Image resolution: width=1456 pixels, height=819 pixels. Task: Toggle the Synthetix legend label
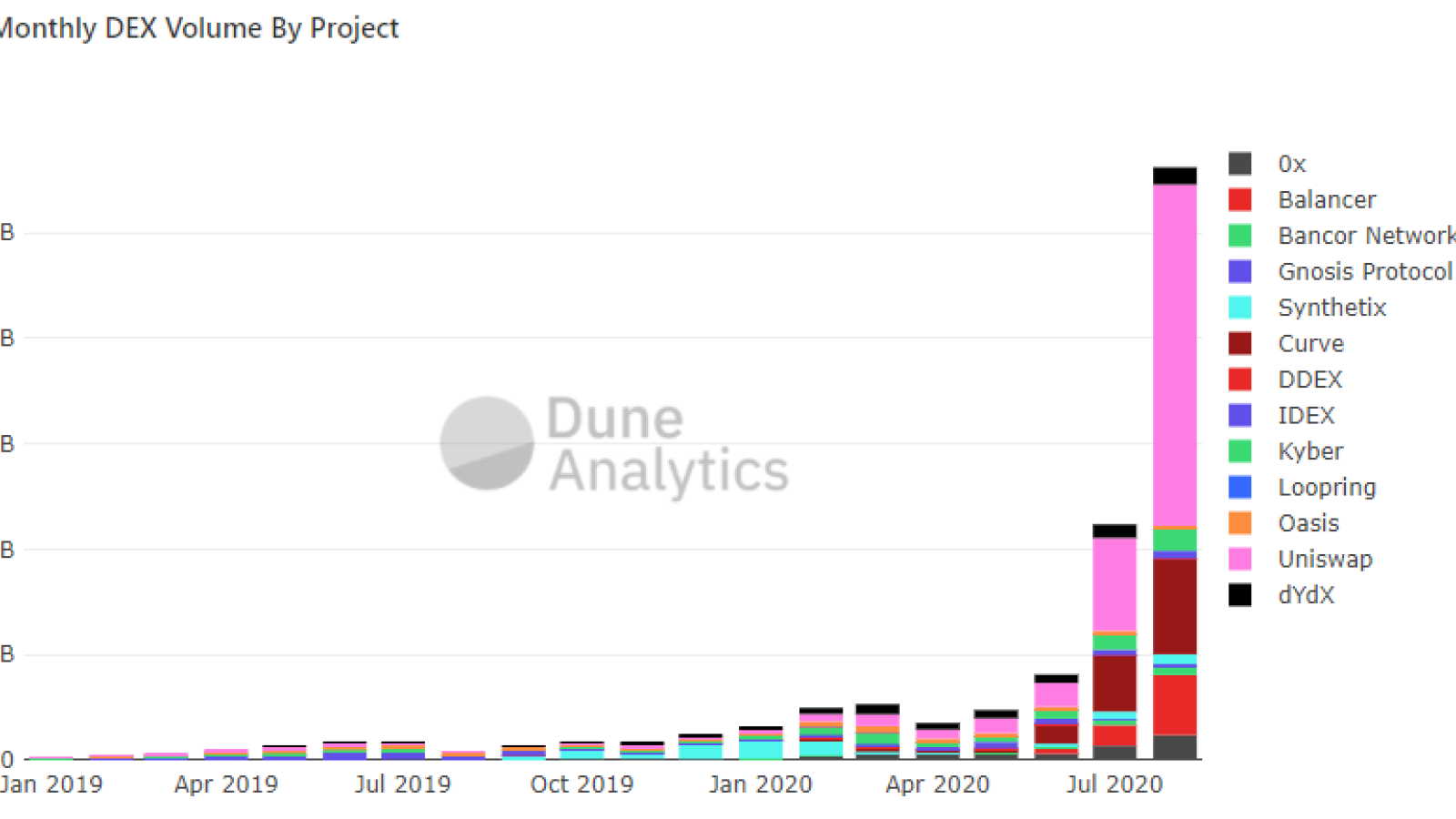tap(1332, 308)
